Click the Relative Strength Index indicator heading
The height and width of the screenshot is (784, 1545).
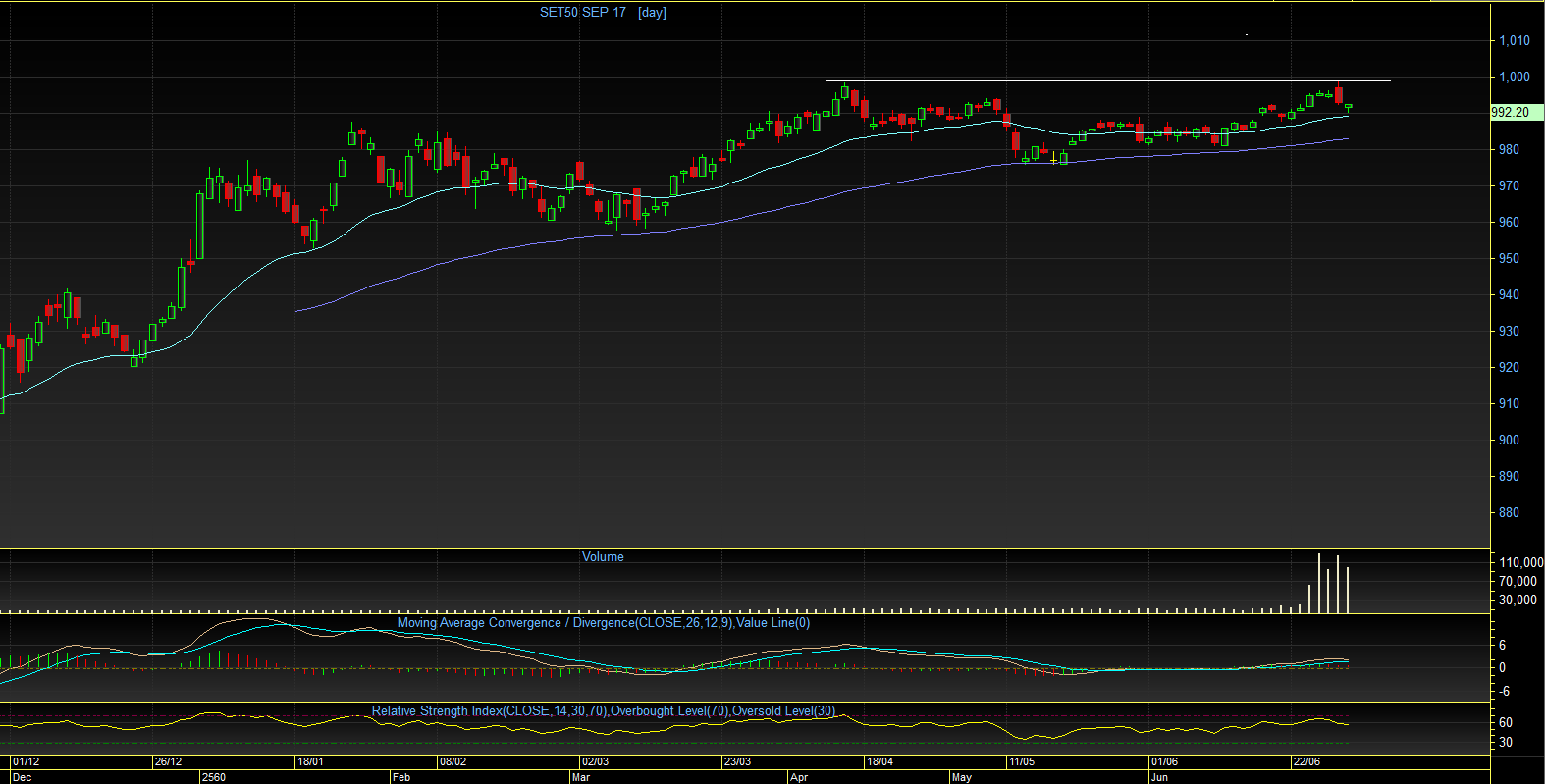click(x=604, y=710)
